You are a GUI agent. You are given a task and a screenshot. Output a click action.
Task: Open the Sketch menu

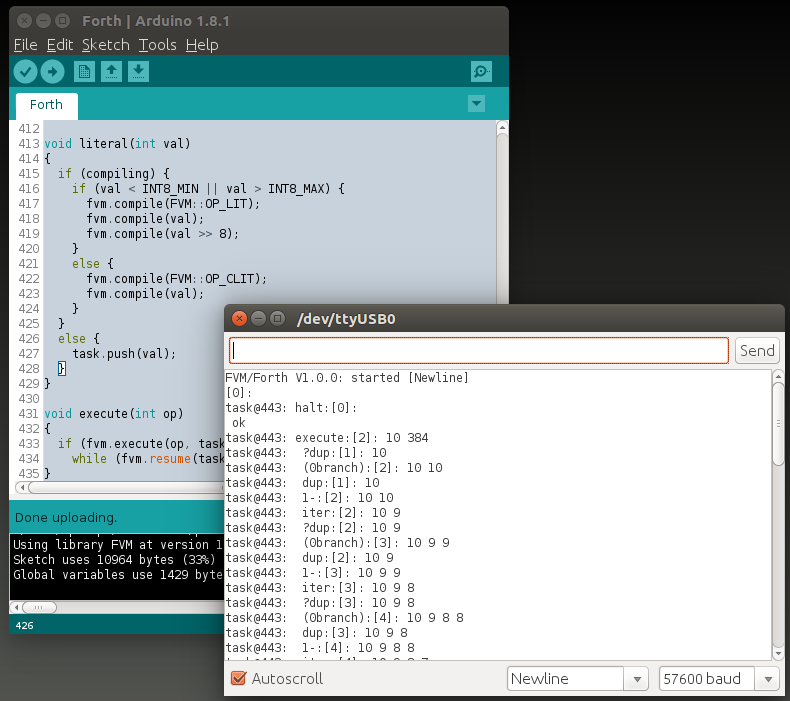coord(106,45)
